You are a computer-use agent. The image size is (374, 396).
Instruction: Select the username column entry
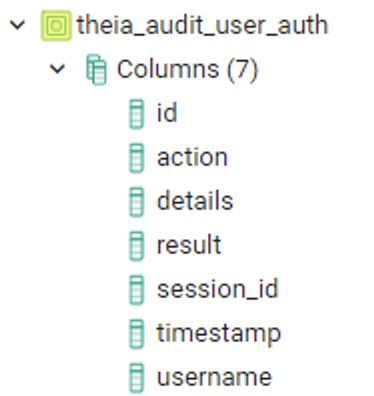click(214, 378)
